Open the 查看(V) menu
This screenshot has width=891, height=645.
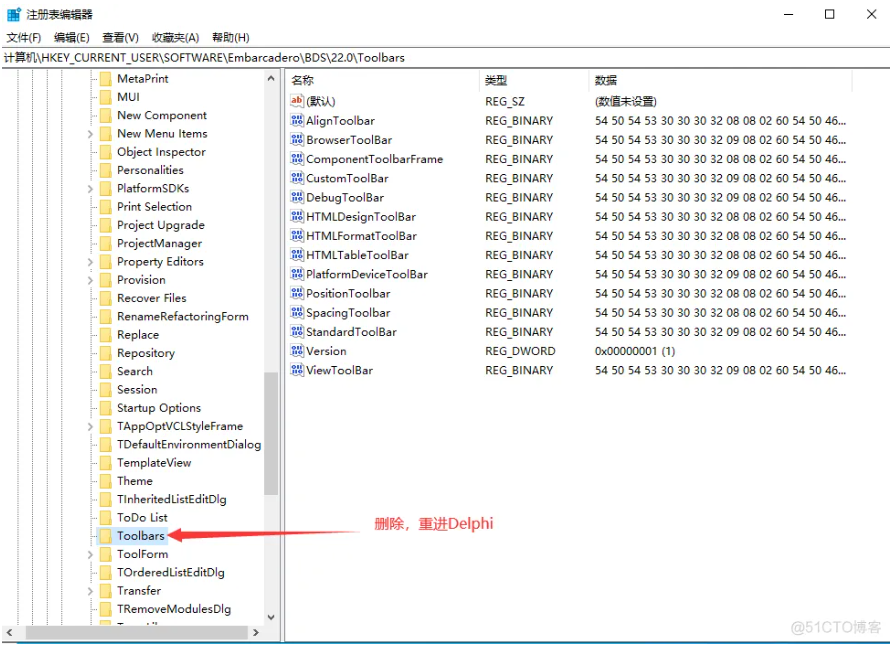[120, 38]
